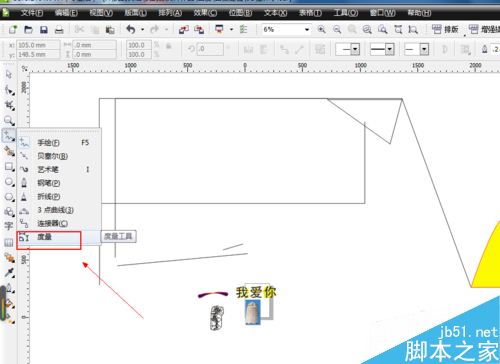Choose 艺术笔 in the curve flyout
Image resolution: width=500 pixels, height=364 pixels.
pos(59,169)
